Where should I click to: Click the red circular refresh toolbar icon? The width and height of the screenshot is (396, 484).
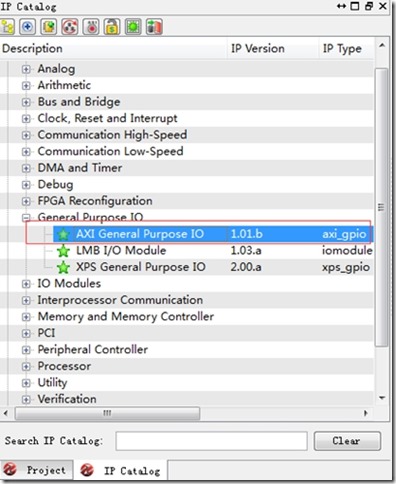click(70, 27)
